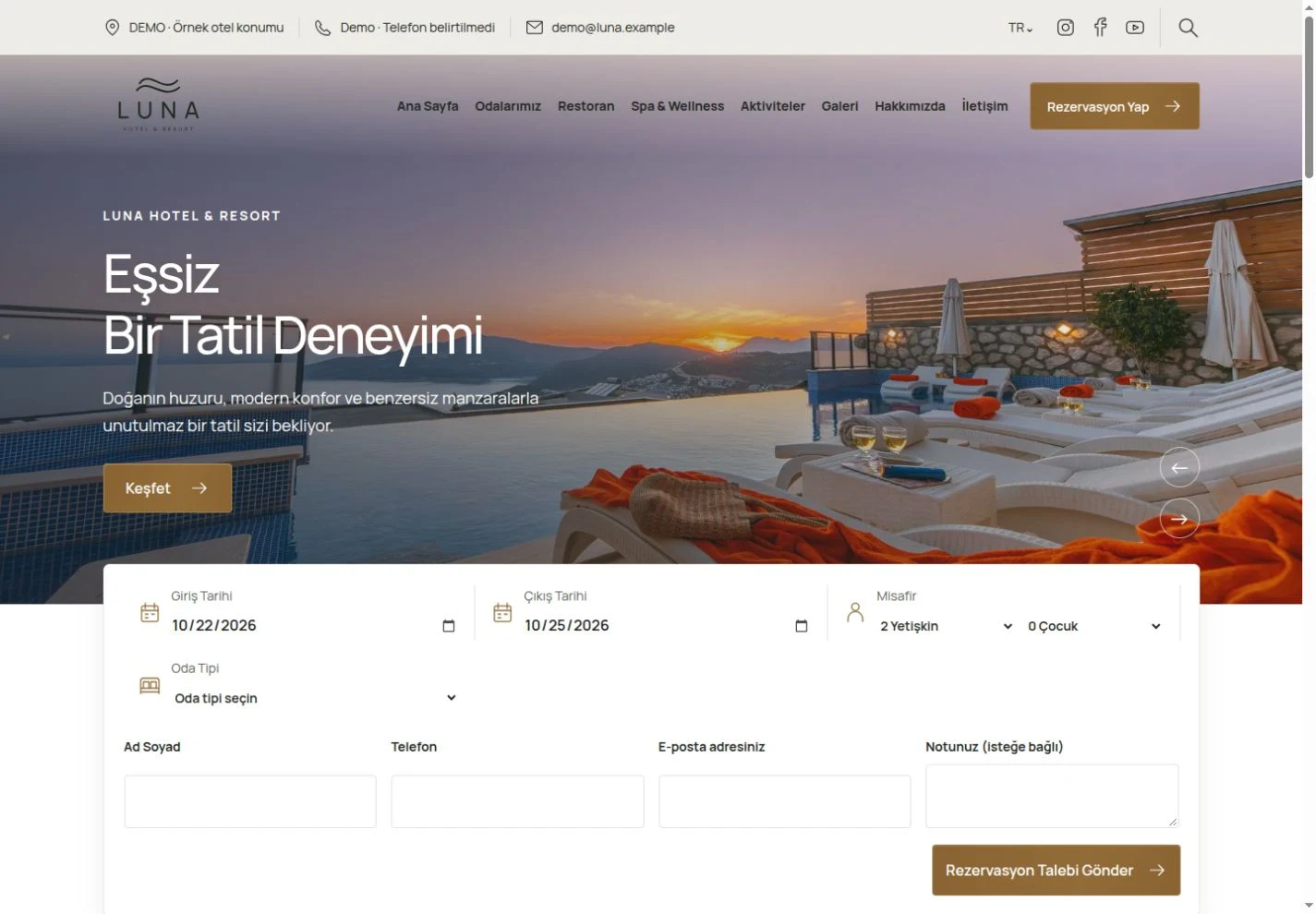Click the bed icon beside Oda Tipi
This screenshot has width=1316, height=914.
[150, 685]
